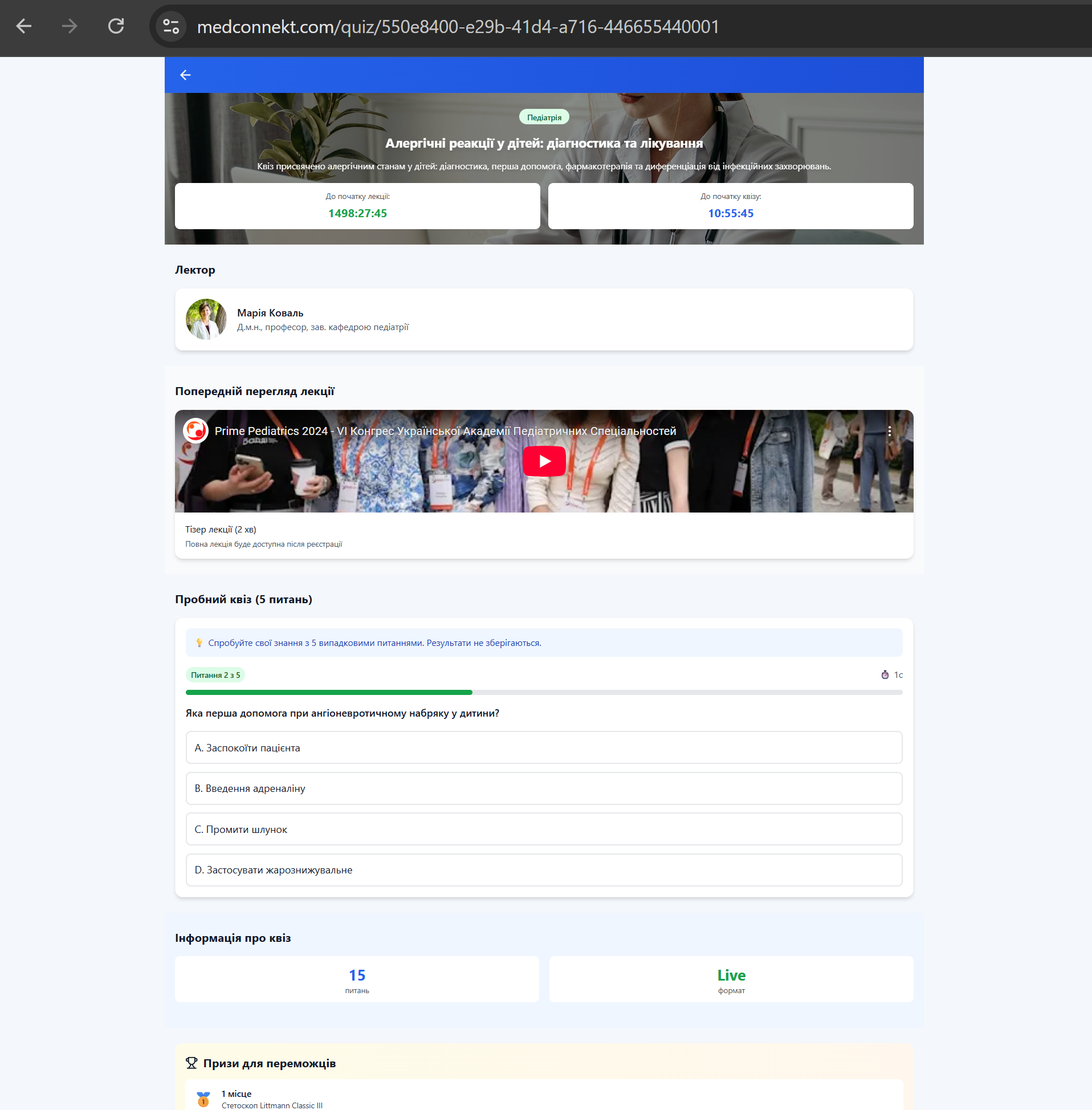Select answer B Введення адреналіну

coord(544,788)
